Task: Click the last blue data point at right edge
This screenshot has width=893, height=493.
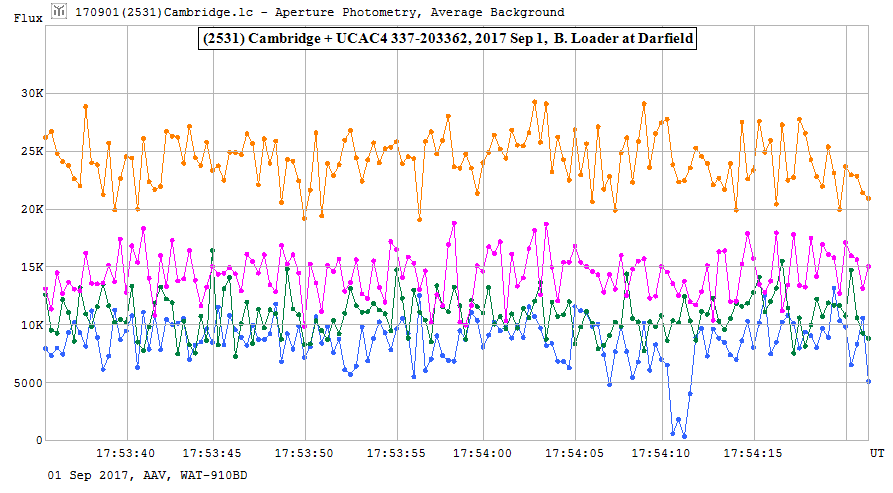Action: [869, 381]
